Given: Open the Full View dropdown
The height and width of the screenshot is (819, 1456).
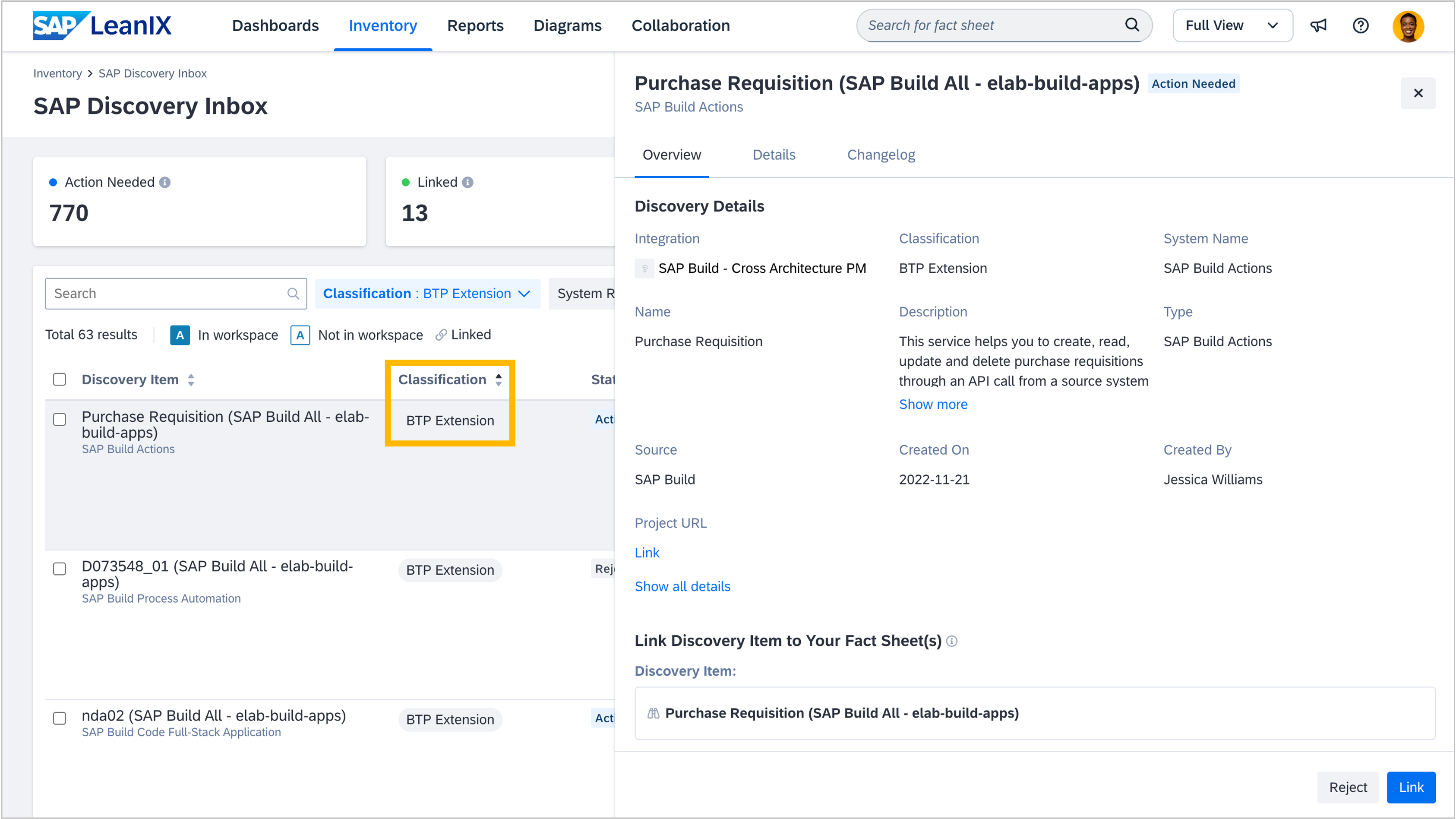Looking at the screenshot, I should point(1232,25).
